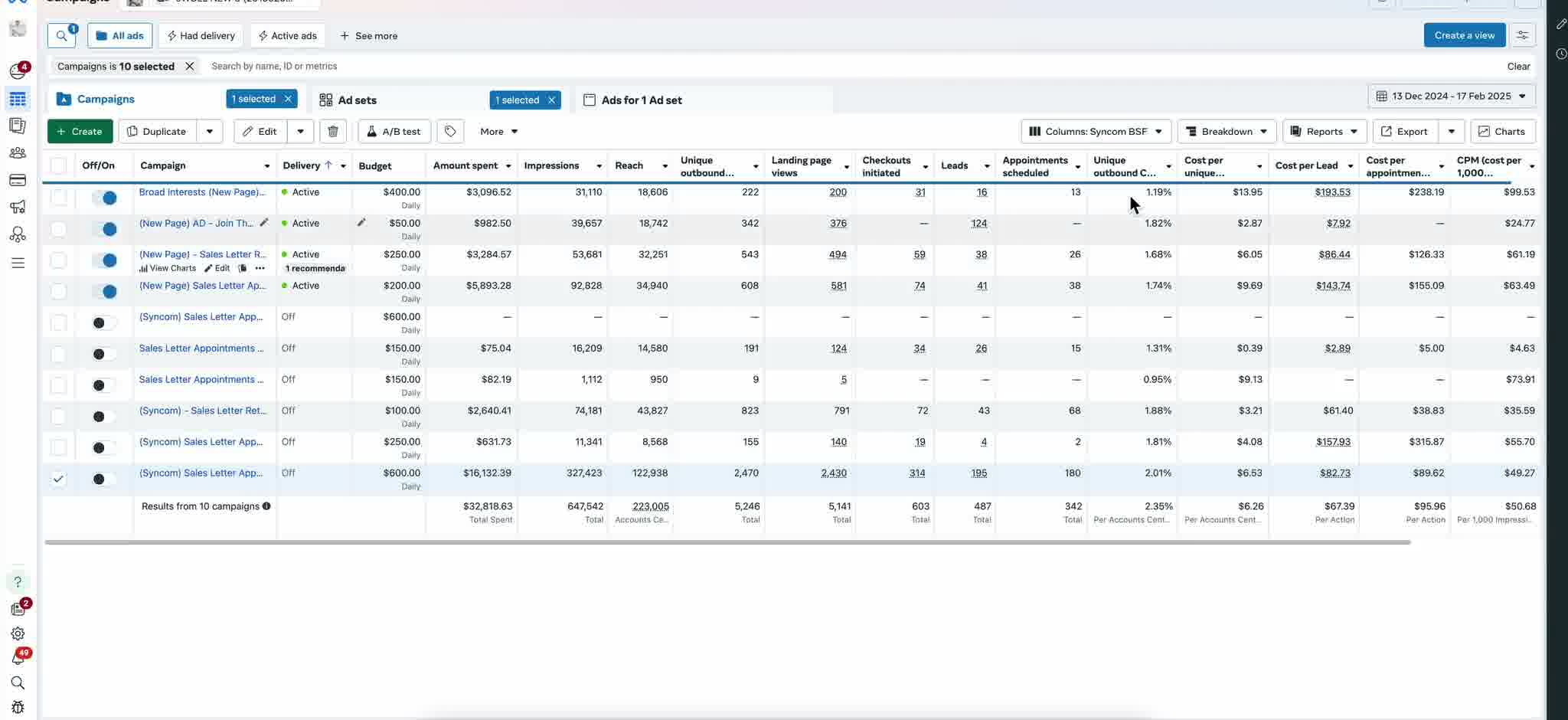Open the Charts button
Viewport: 1568px width, 720px height.
1502,132
